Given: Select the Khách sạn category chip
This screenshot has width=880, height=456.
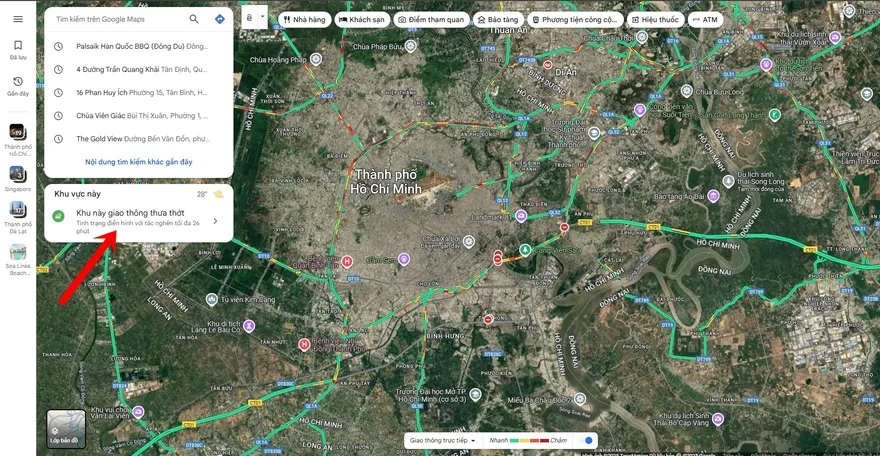Looking at the screenshot, I should (362, 19).
